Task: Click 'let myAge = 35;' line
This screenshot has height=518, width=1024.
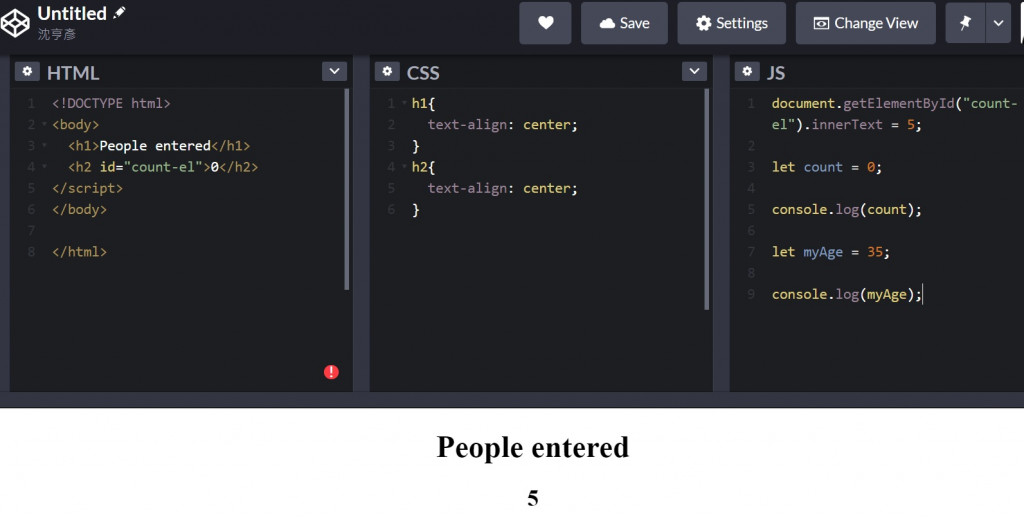Action: [x=831, y=251]
